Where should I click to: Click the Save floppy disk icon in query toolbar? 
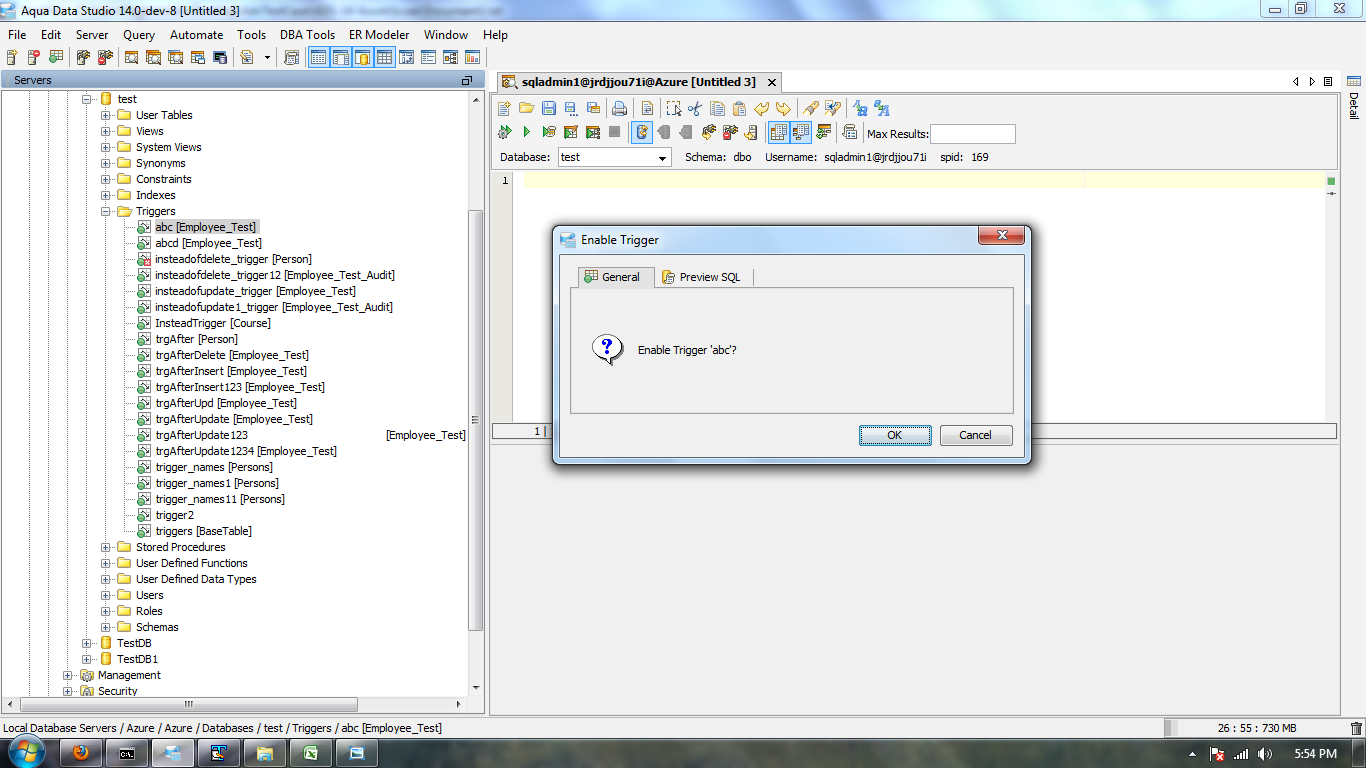549,108
